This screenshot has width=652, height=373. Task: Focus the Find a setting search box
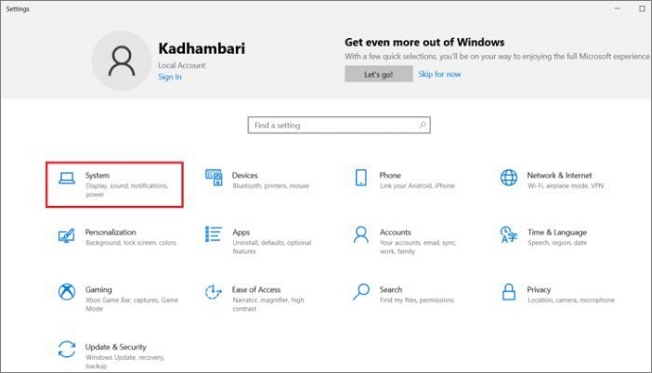click(x=339, y=125)
